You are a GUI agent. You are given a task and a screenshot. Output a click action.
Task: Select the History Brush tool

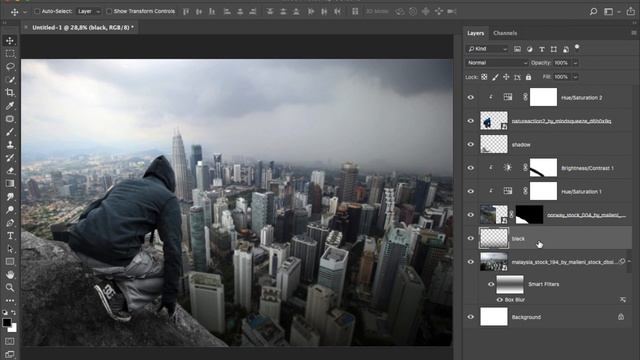[x=10, y=158]
